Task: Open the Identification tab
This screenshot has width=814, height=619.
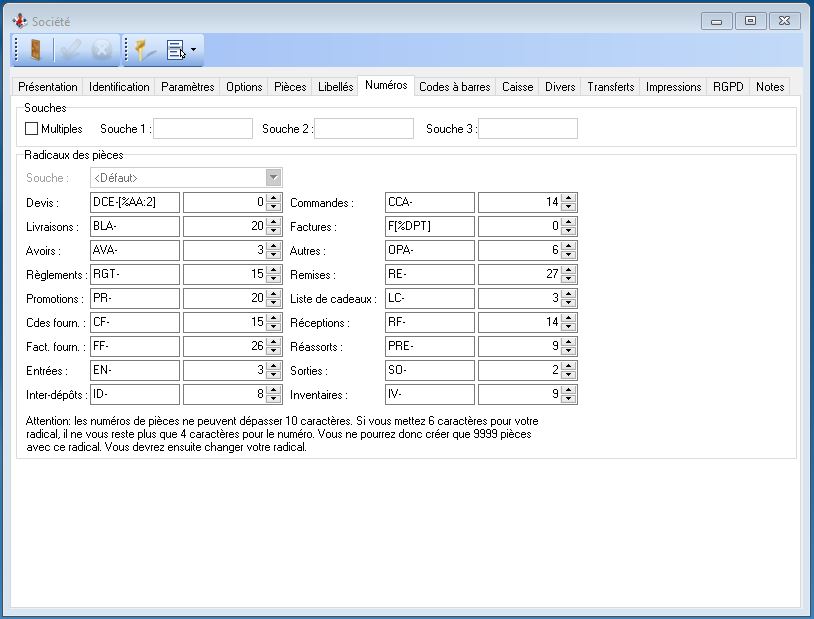Action: click(119, 87)
